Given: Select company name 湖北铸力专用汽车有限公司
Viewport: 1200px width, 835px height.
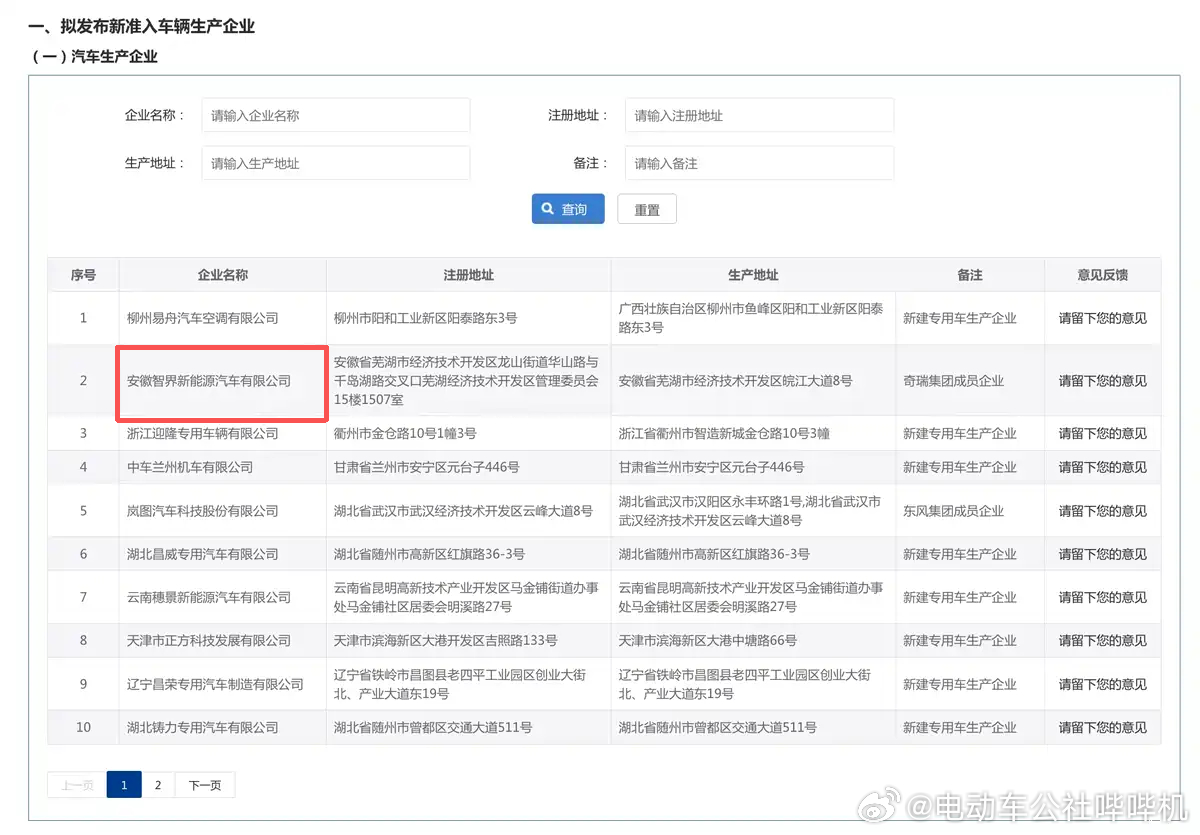Looking at the screenshot, I should click(203, 727).
